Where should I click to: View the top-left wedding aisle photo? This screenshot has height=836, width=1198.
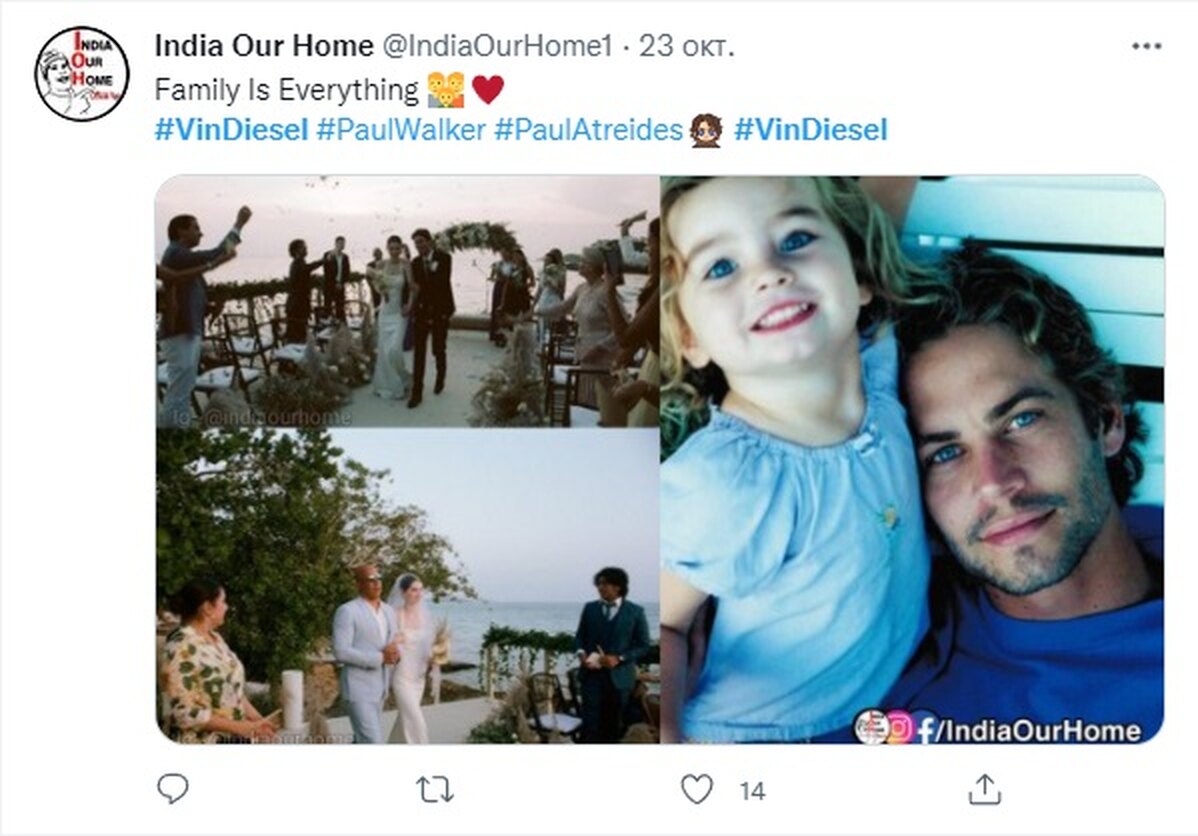coord(407,301)
